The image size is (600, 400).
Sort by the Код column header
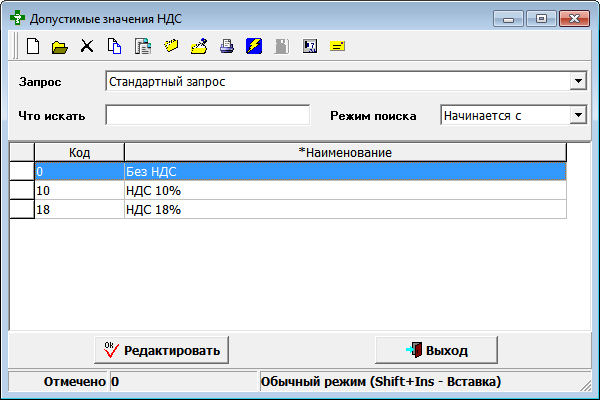(x=79, y=152)
